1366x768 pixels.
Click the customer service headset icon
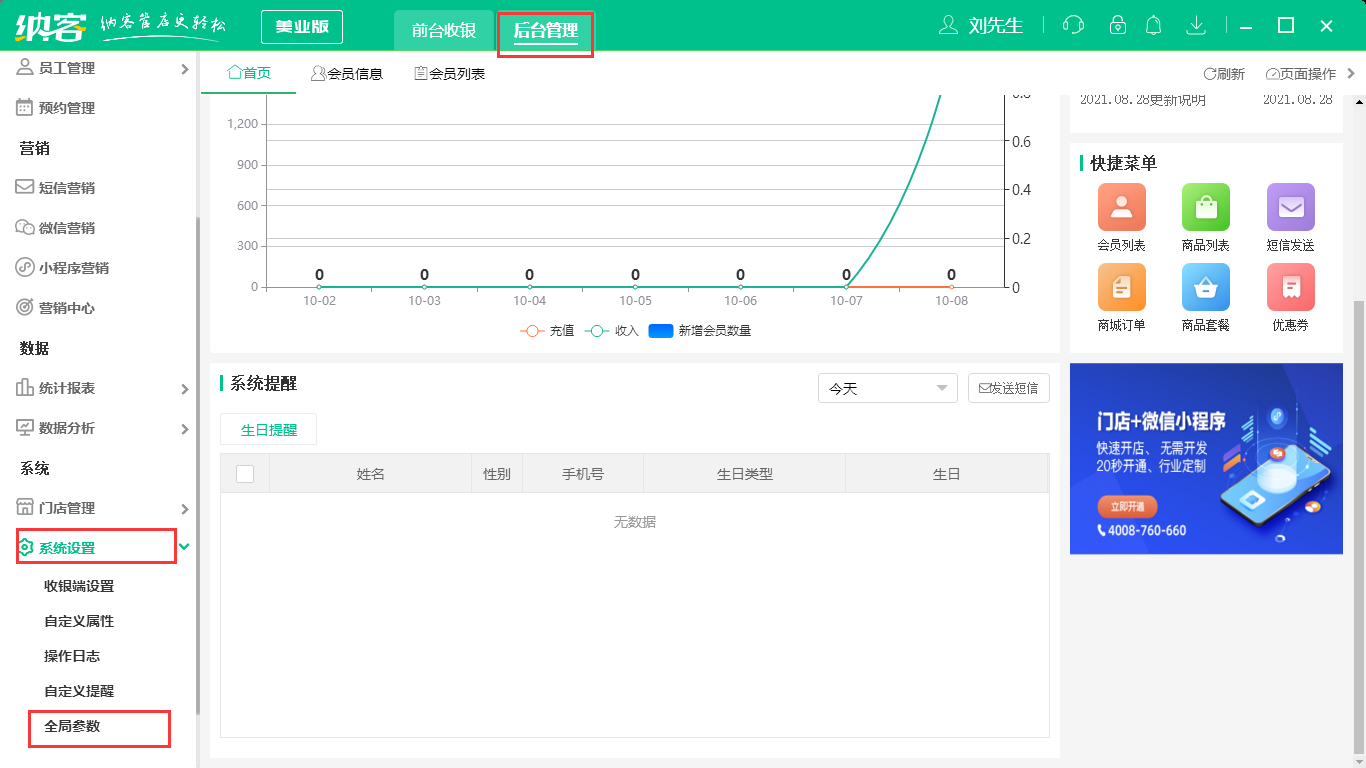coord(1073,25)
